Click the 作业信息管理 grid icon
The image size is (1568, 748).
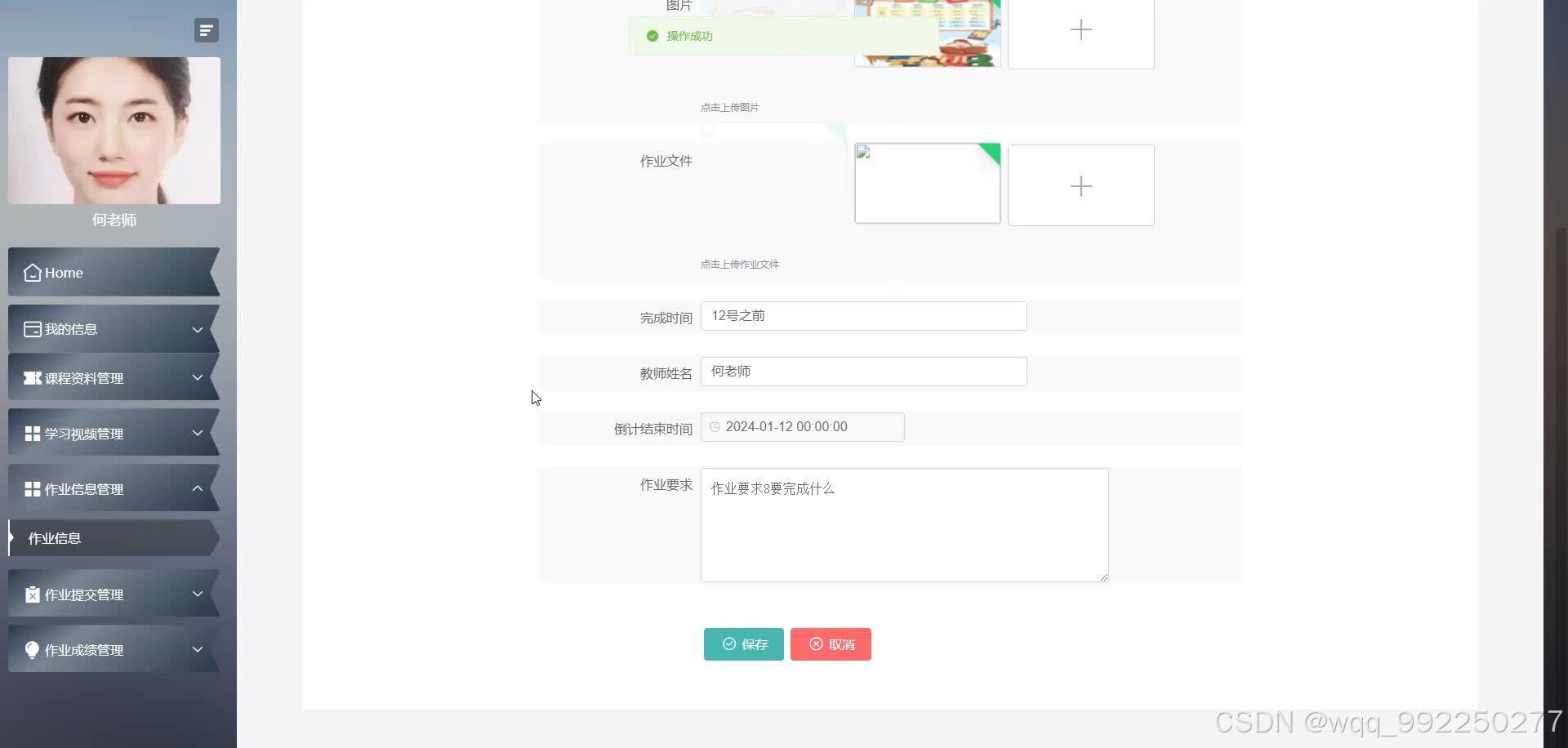point(33,489)
